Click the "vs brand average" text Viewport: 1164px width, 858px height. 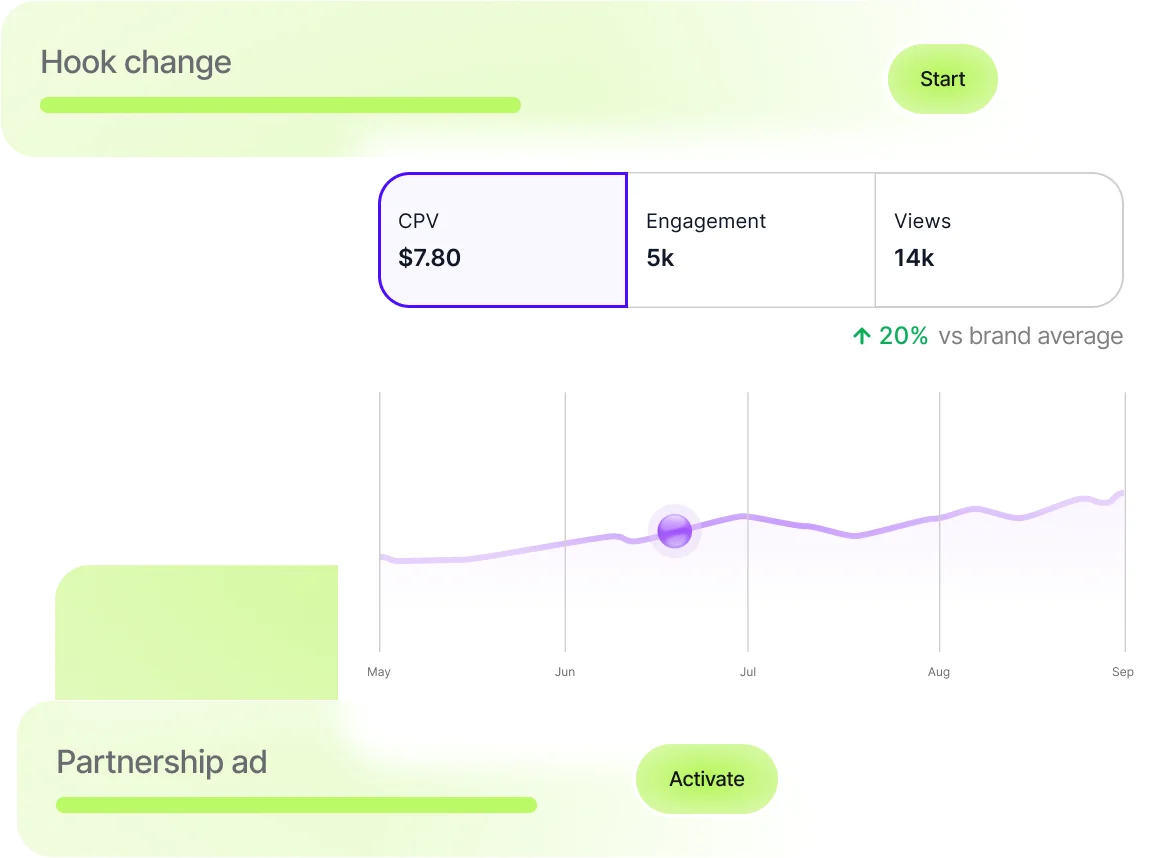pos(1030,336)
